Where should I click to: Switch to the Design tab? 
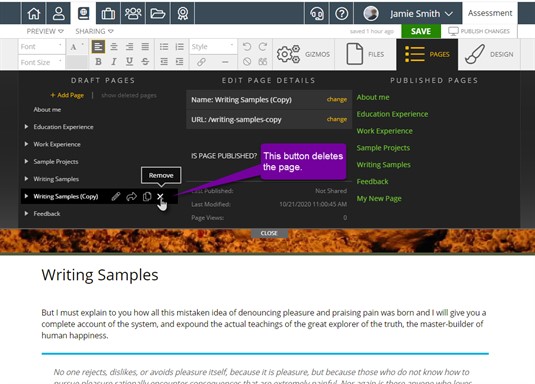(x=489, y=54)
